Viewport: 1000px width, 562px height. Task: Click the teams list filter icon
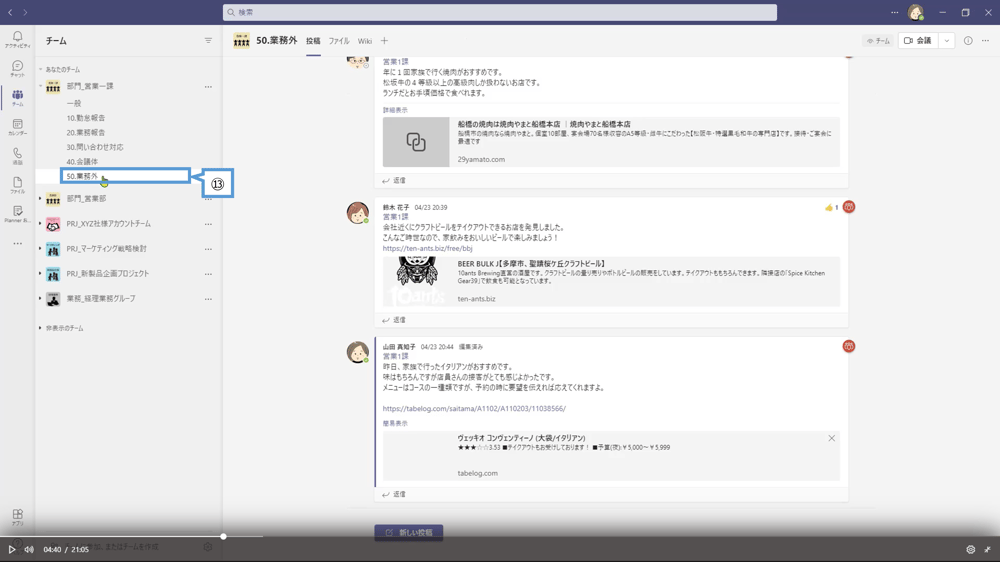pos(208,41)
